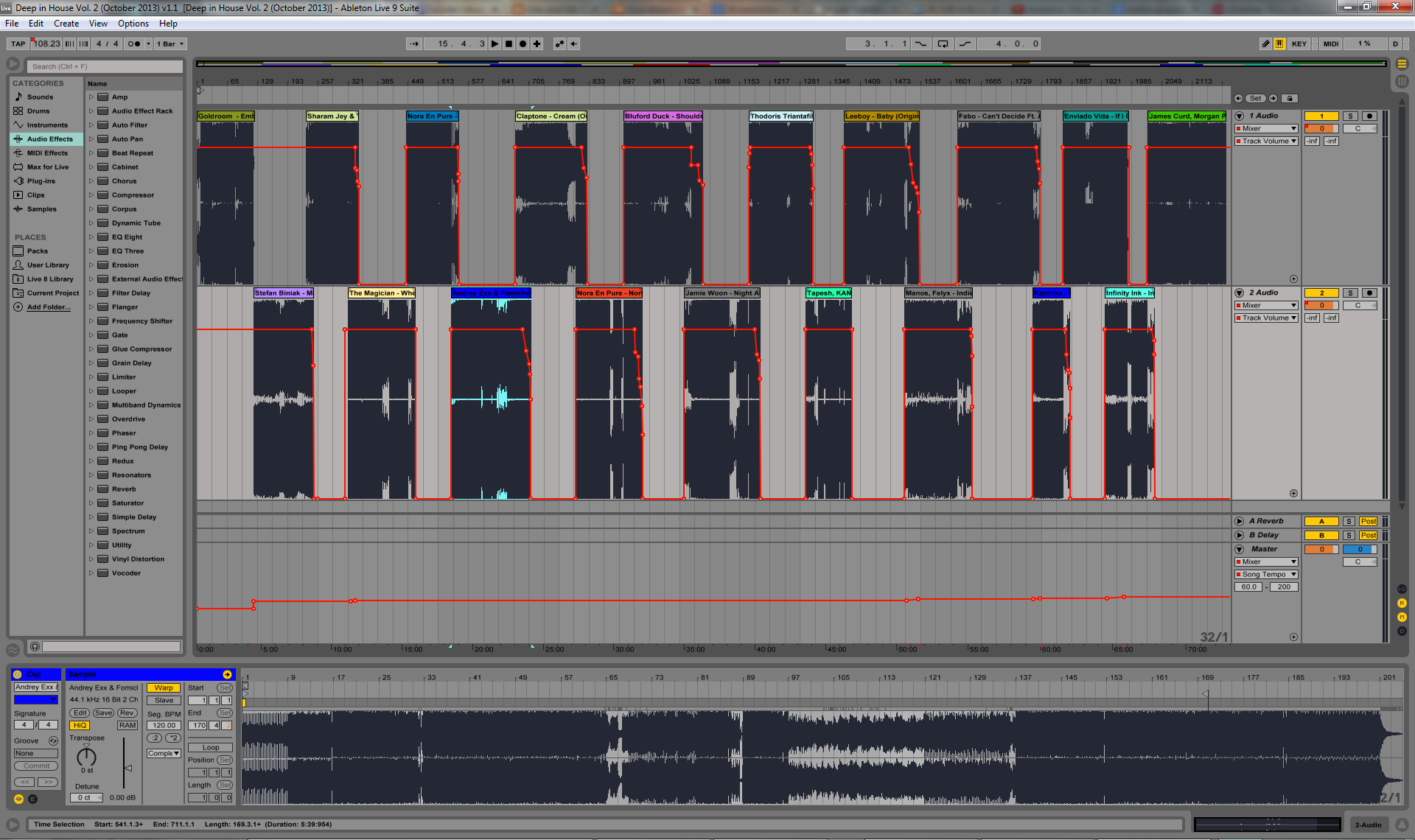Toggle the Follow playback arrow button

tap(414, 44)
